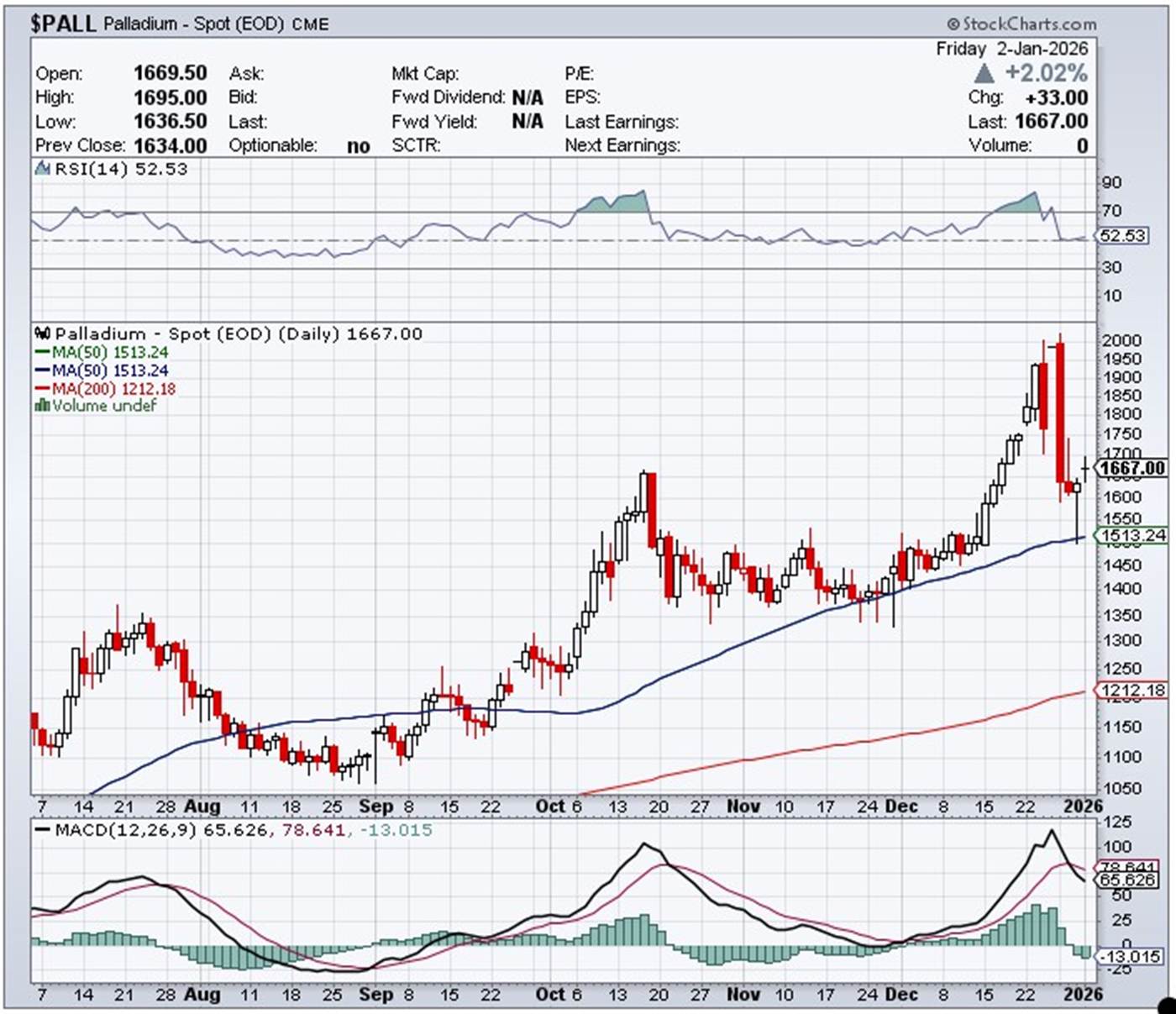Select the 1513.24 moving average axis tag
The width and height of the screenshot is (1176, 1014).
point(1133,535)
